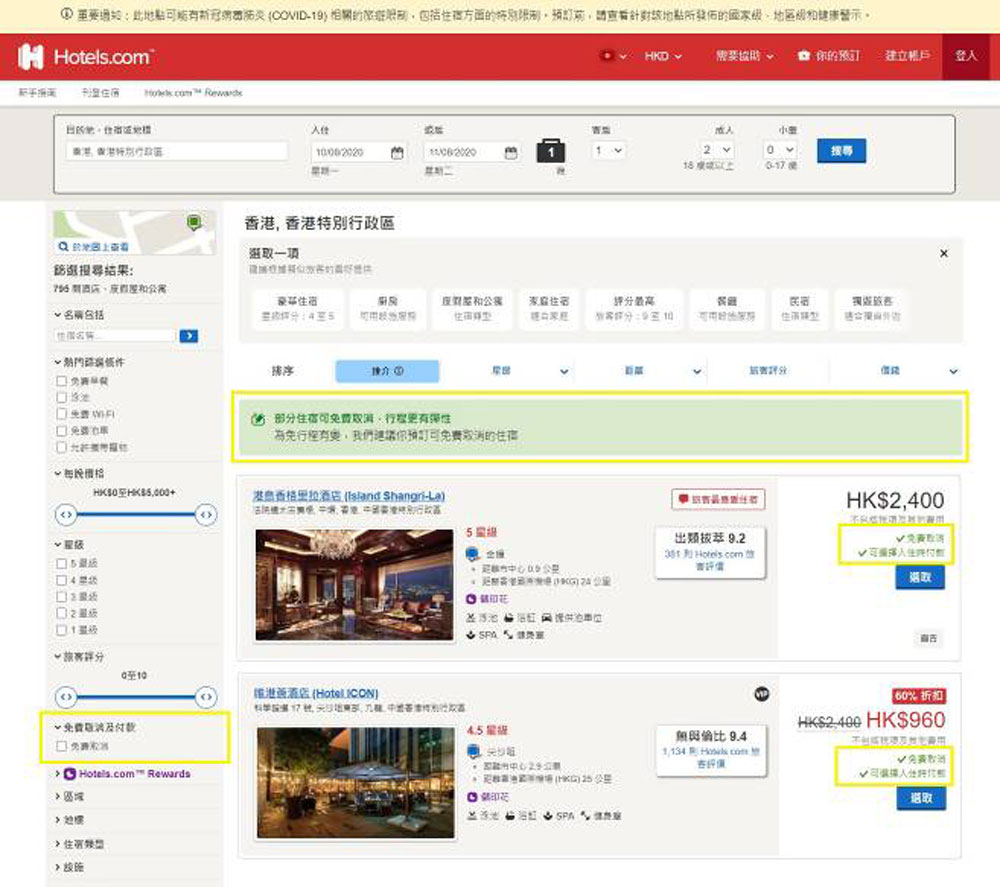Viewport: 1000px width, 887px height.
Task: Click the destination input field
Action: 176,152
